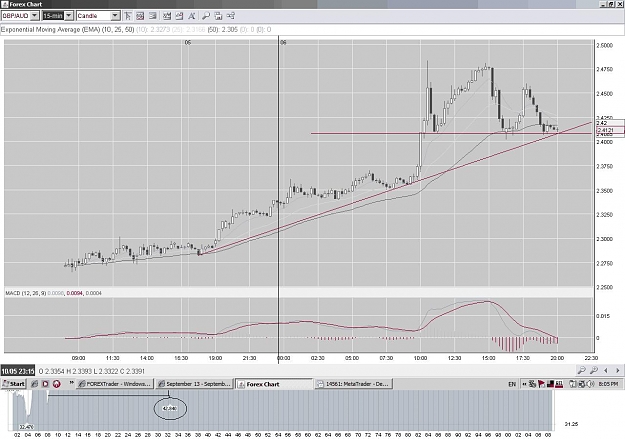Screen dimensions: 625x439
Task: Click the 10.05 23:15 date readout
Action: (x=18, y=371)
